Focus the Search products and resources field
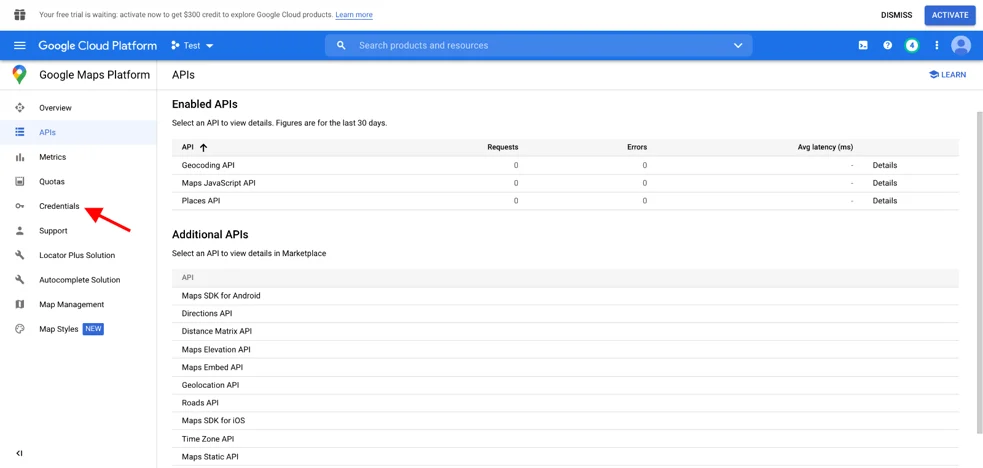 click(x=539, y=46)
